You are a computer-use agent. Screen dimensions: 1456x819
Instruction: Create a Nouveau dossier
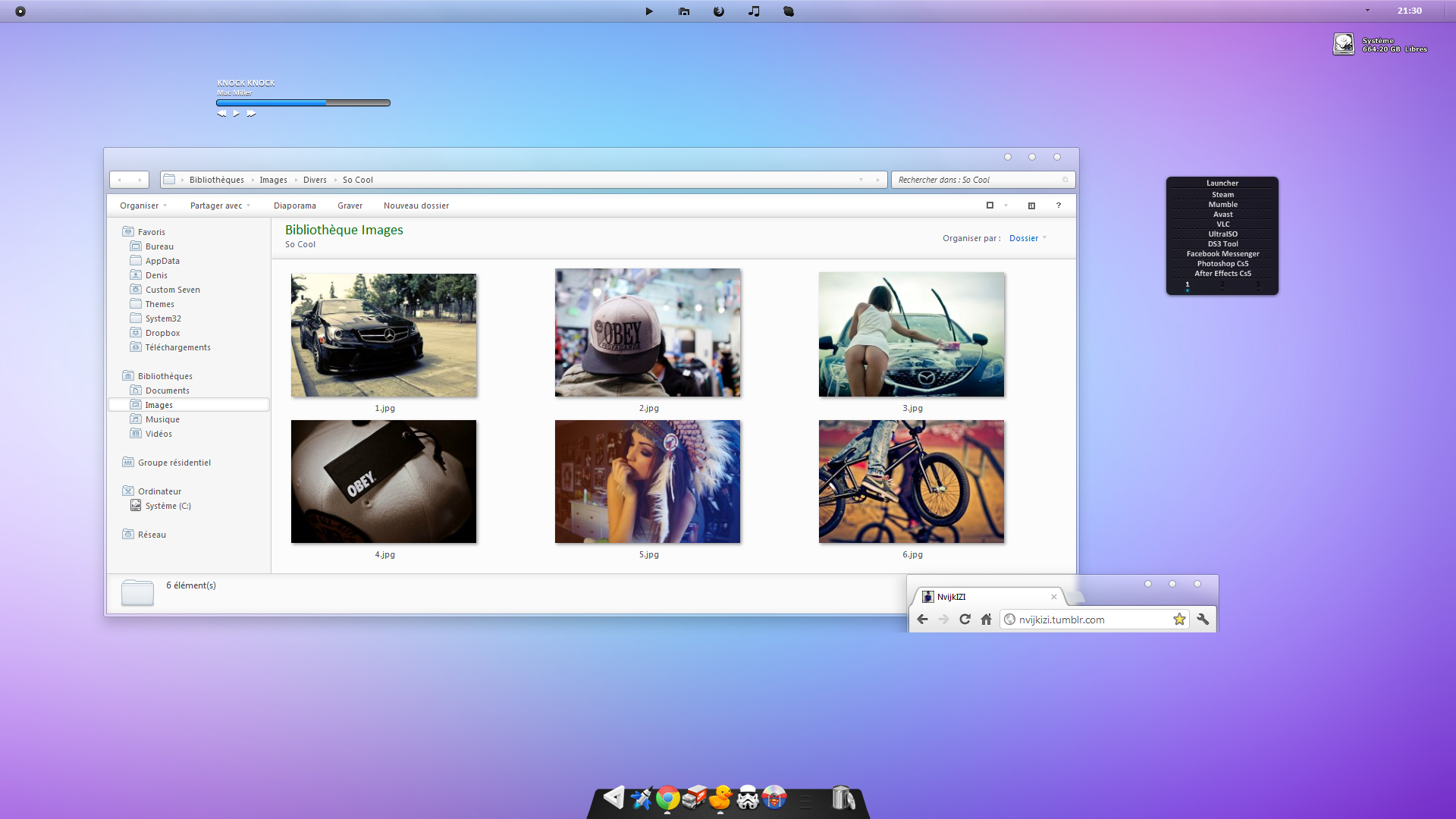(x=416, y=206)
